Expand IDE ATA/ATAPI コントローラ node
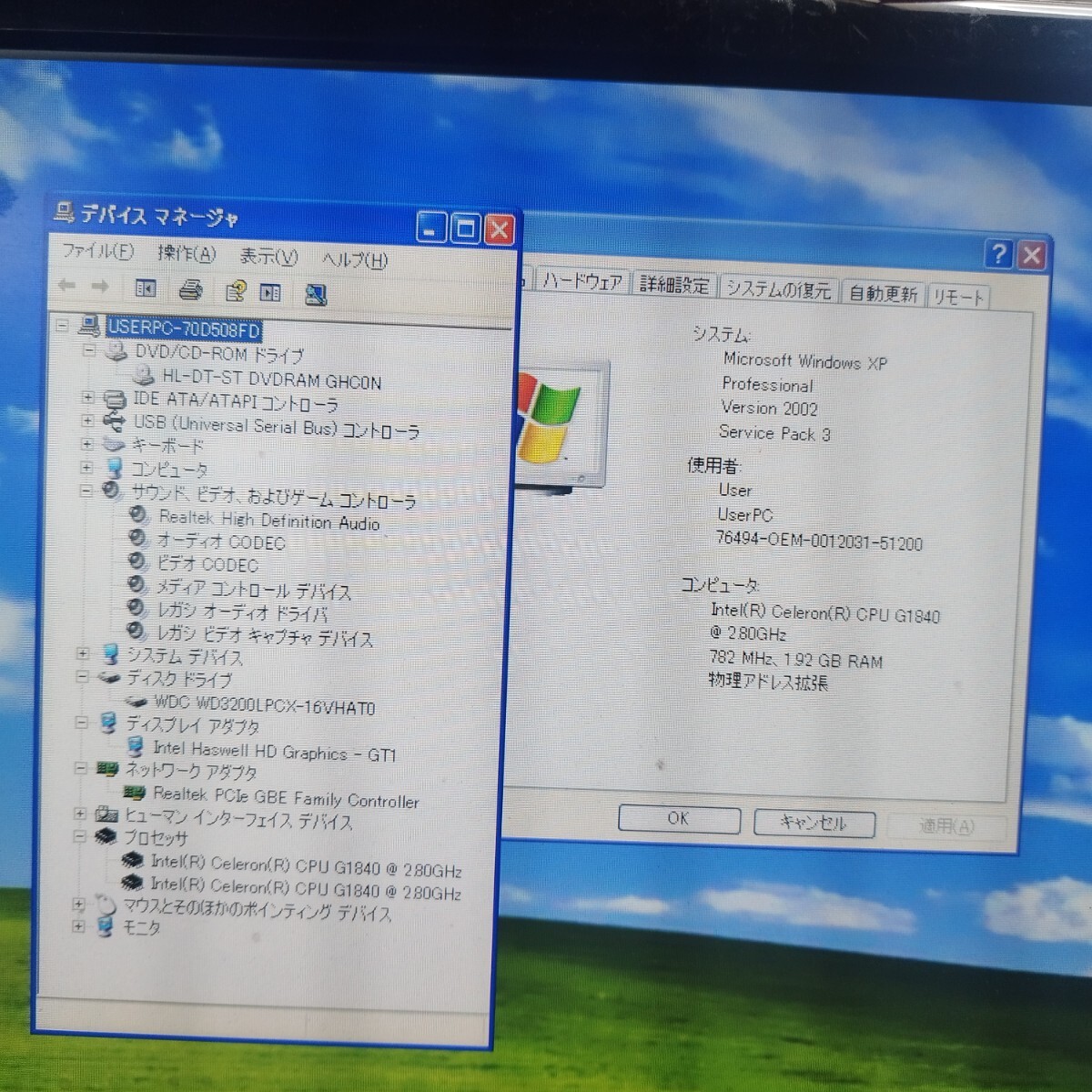 (88, 397)
